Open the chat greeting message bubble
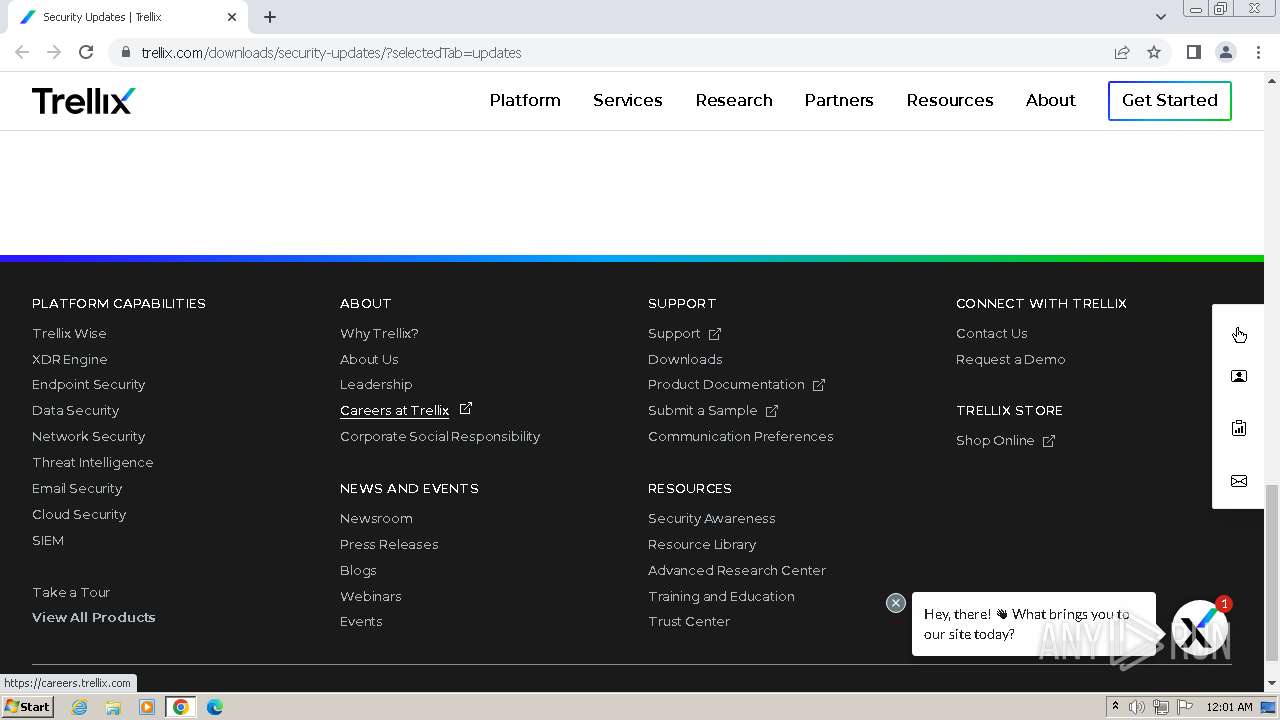1280x720 pixels. click(x=1033, y=624)
